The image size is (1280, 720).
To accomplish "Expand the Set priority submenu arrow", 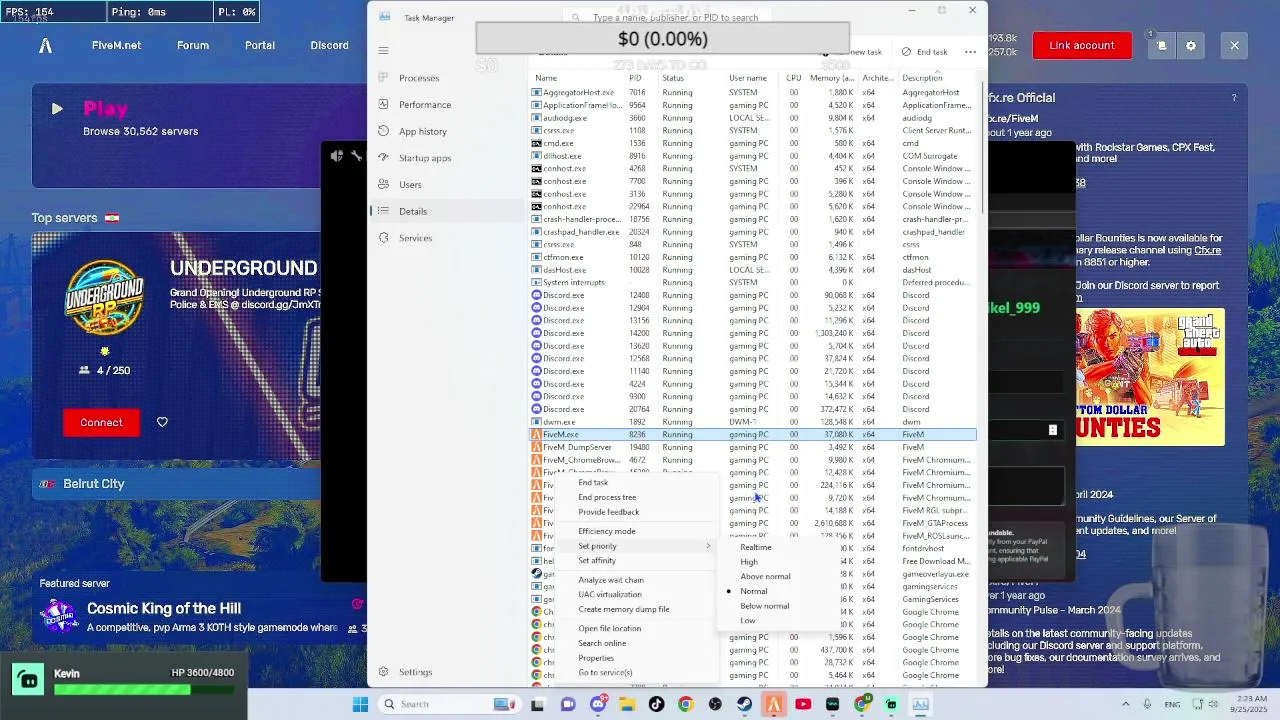I will point(708,546).
